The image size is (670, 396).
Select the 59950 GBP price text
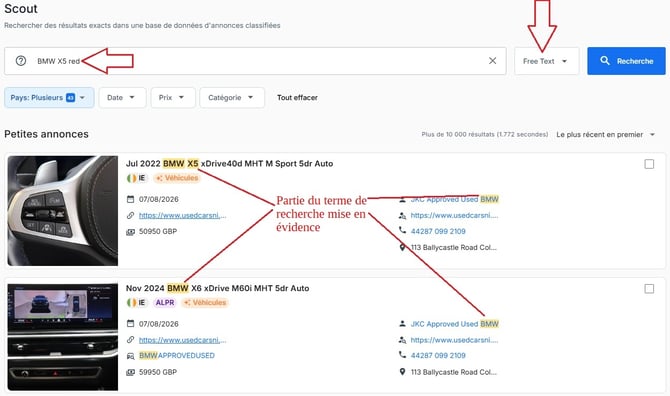click(x=158, y=372)
